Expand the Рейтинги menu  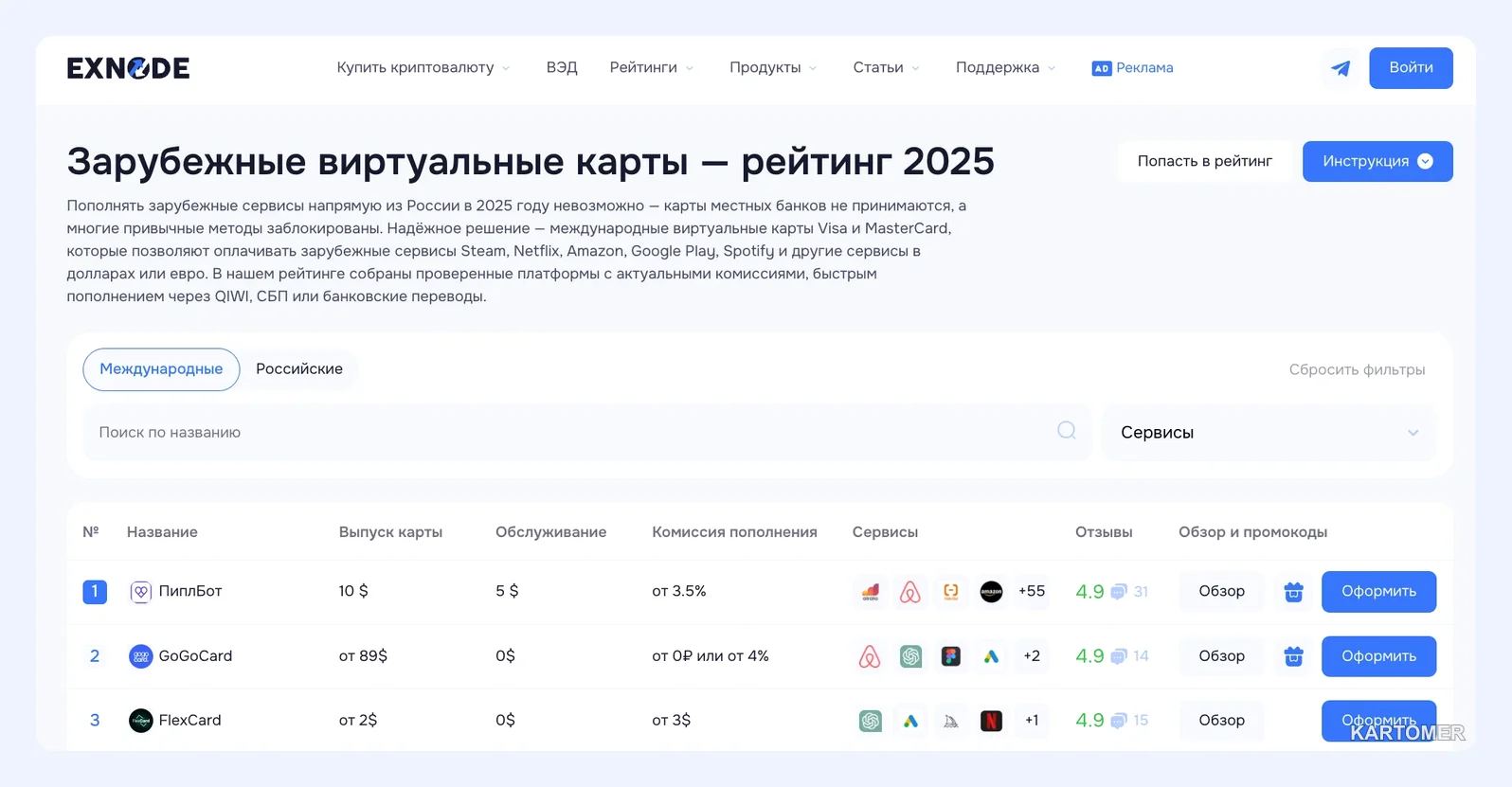point(652,67)
